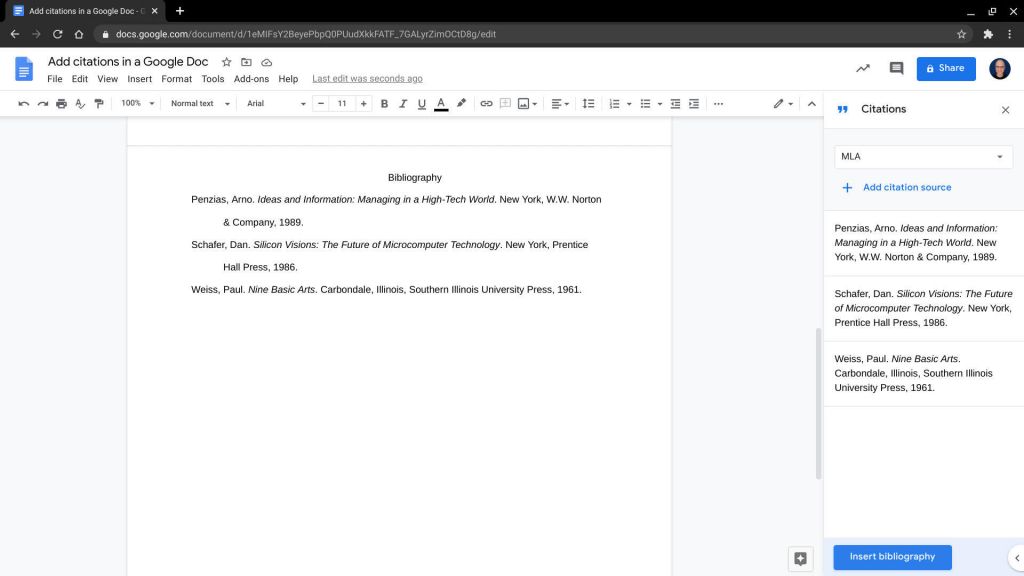The width and height of the screenshot is (1024, 576).
Task: Select the Paint format tool
Action: pyautogui.click(x=99, y=103)
